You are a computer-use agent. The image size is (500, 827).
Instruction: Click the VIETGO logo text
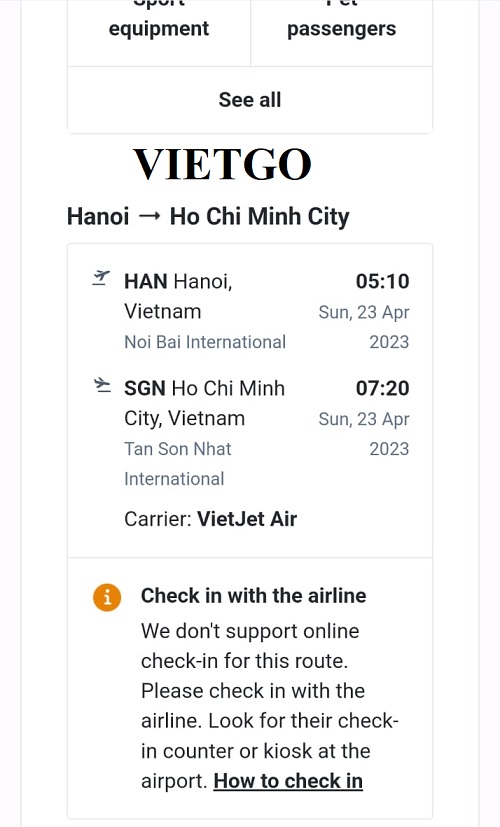222,164
